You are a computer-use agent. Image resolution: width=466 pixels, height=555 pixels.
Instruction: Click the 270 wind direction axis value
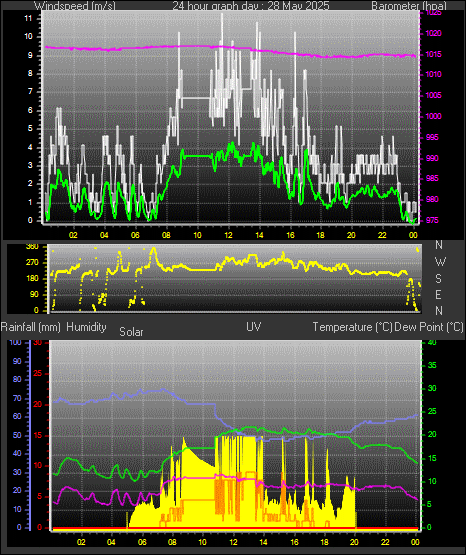(32, 263)
